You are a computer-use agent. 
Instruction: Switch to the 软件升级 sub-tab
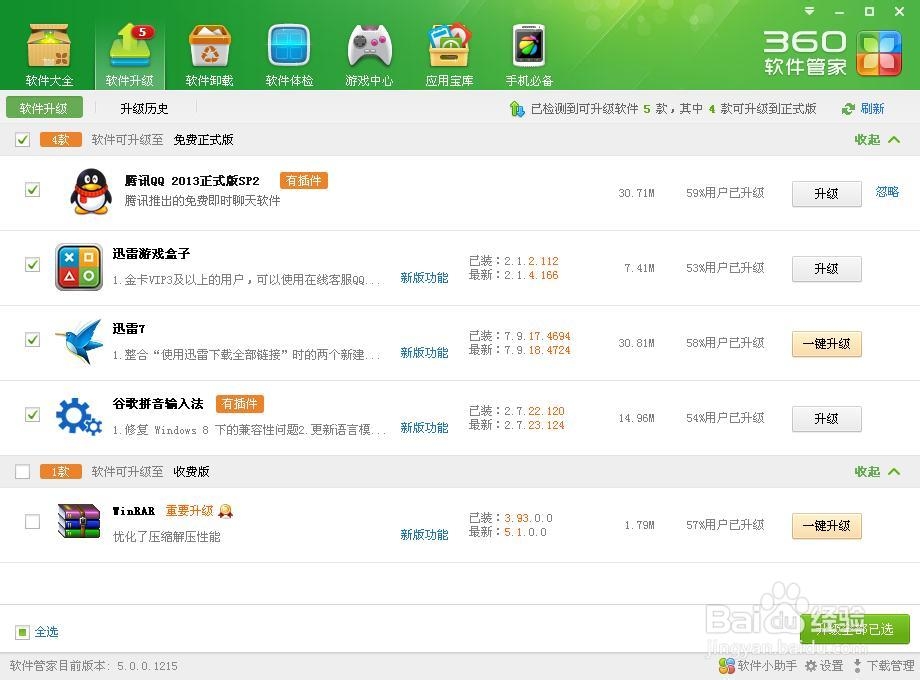point(43,109)
